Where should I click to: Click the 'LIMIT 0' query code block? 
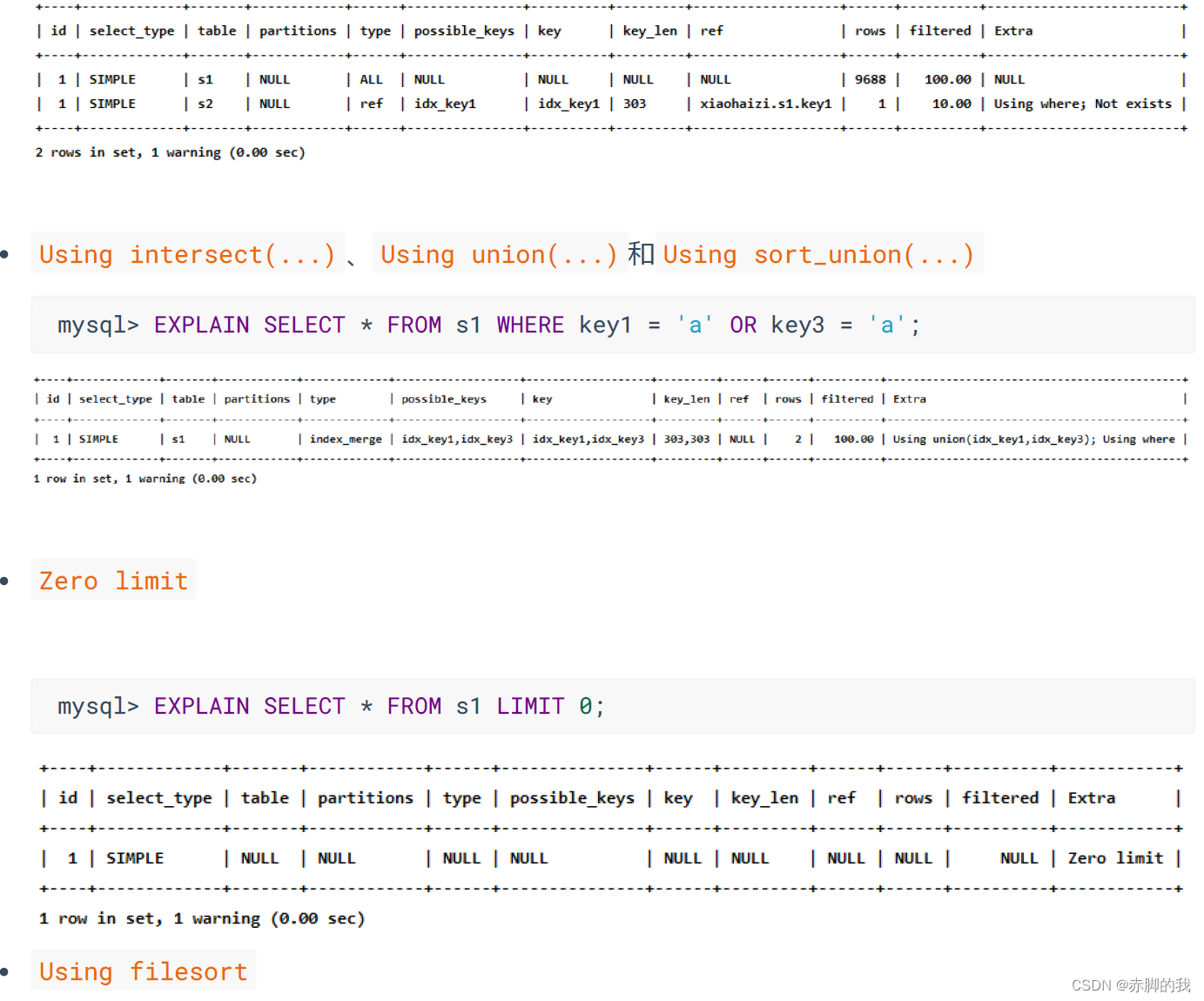point(613,706)
